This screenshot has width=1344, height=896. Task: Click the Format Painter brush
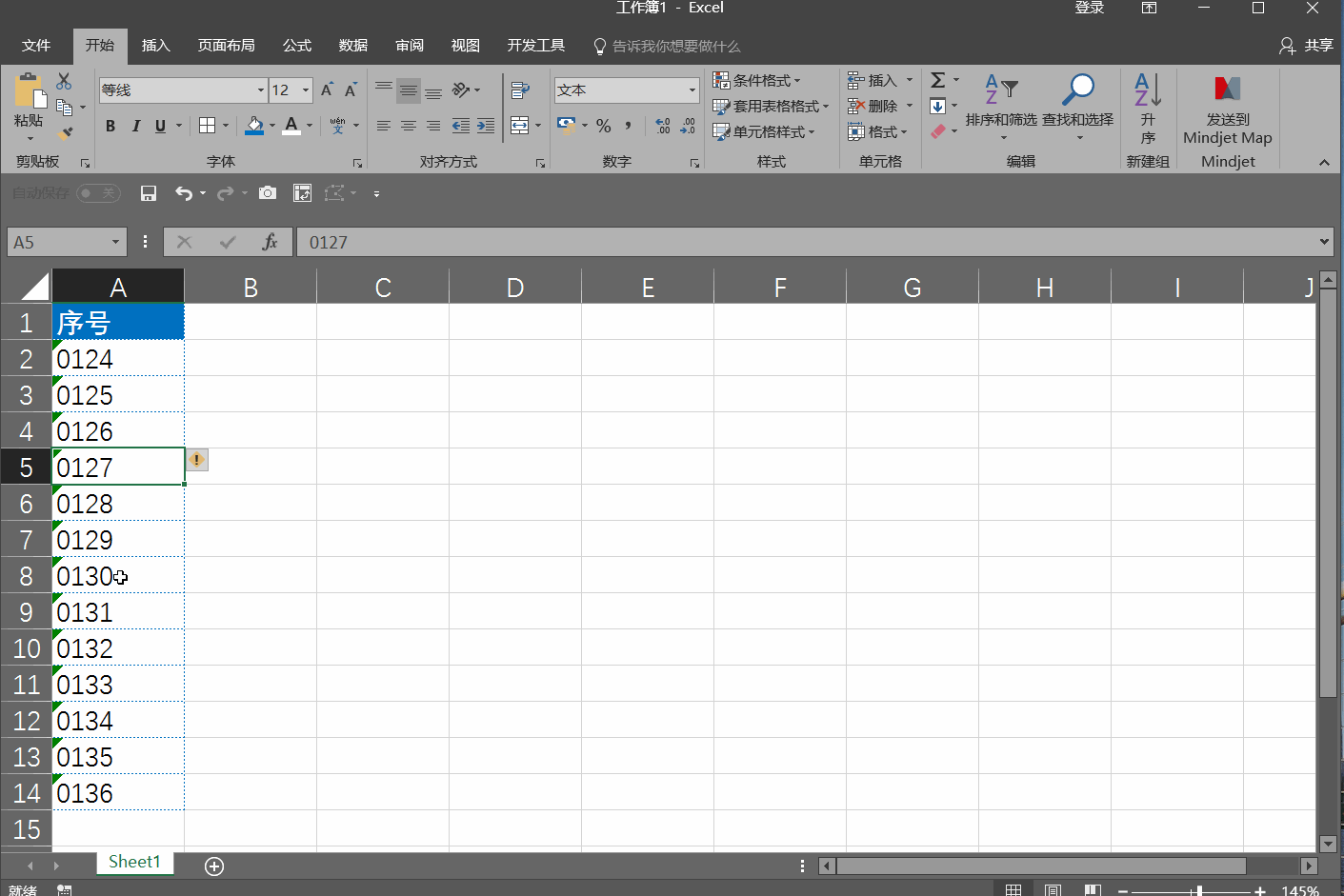pos(65,132)
